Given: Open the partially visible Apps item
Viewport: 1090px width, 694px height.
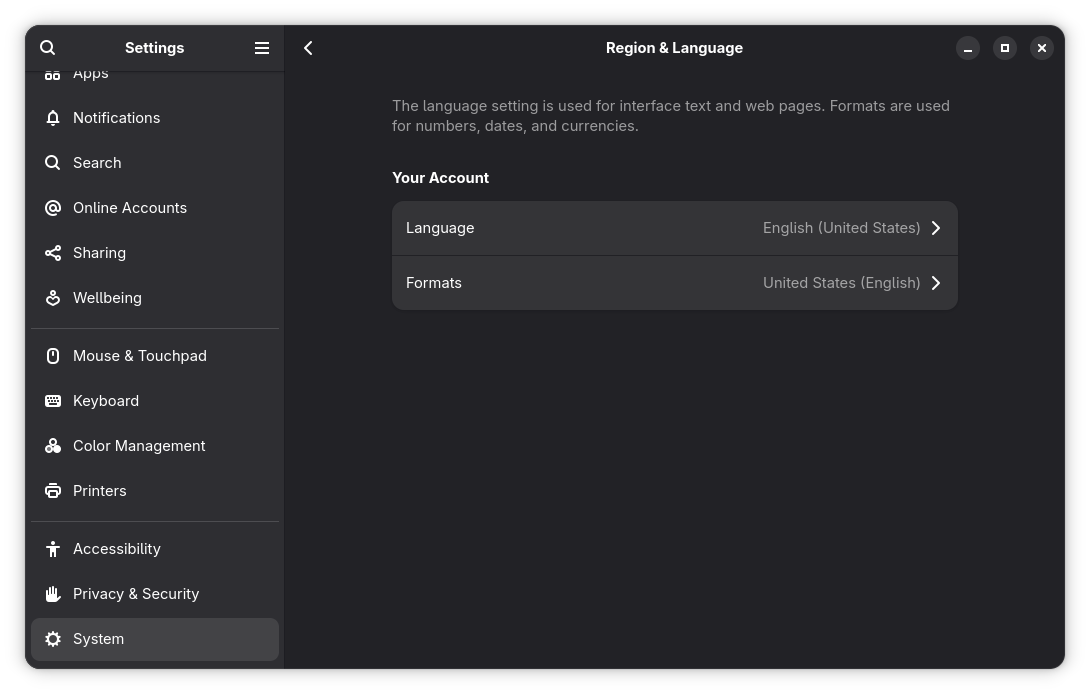Looking at the screenshot, I should click(154, 76).
